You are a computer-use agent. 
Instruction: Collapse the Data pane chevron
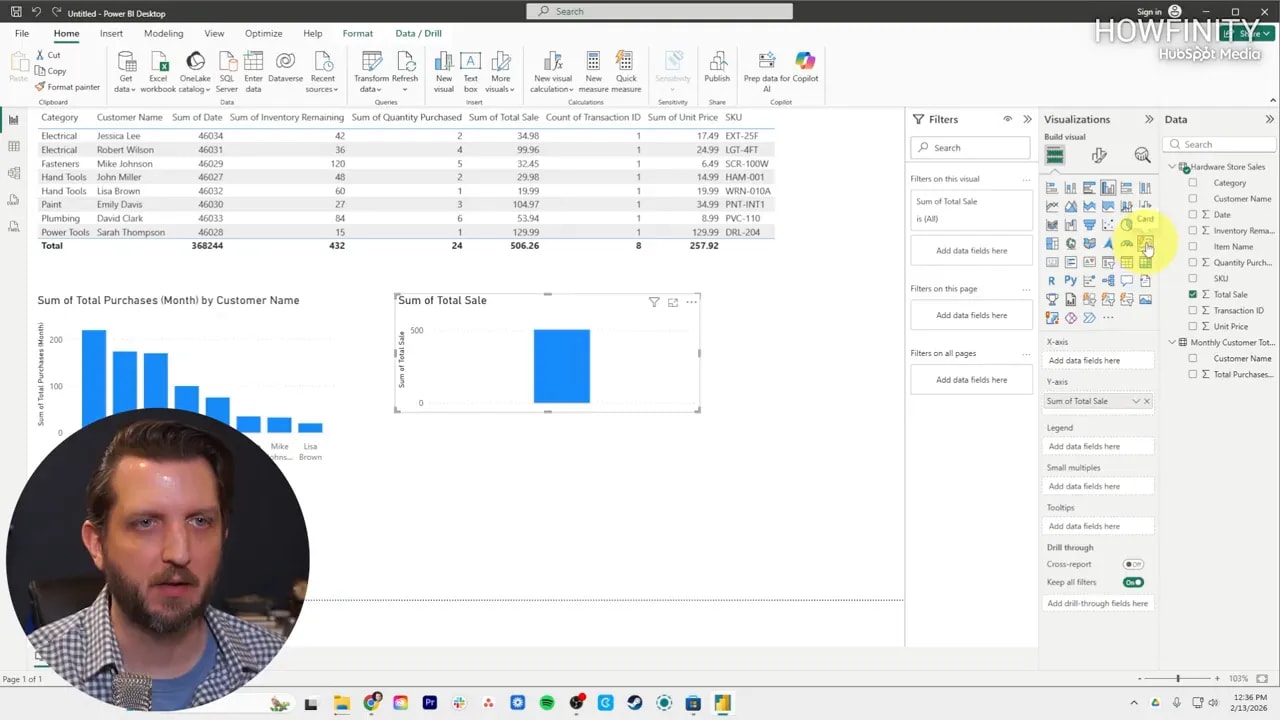1269,119
